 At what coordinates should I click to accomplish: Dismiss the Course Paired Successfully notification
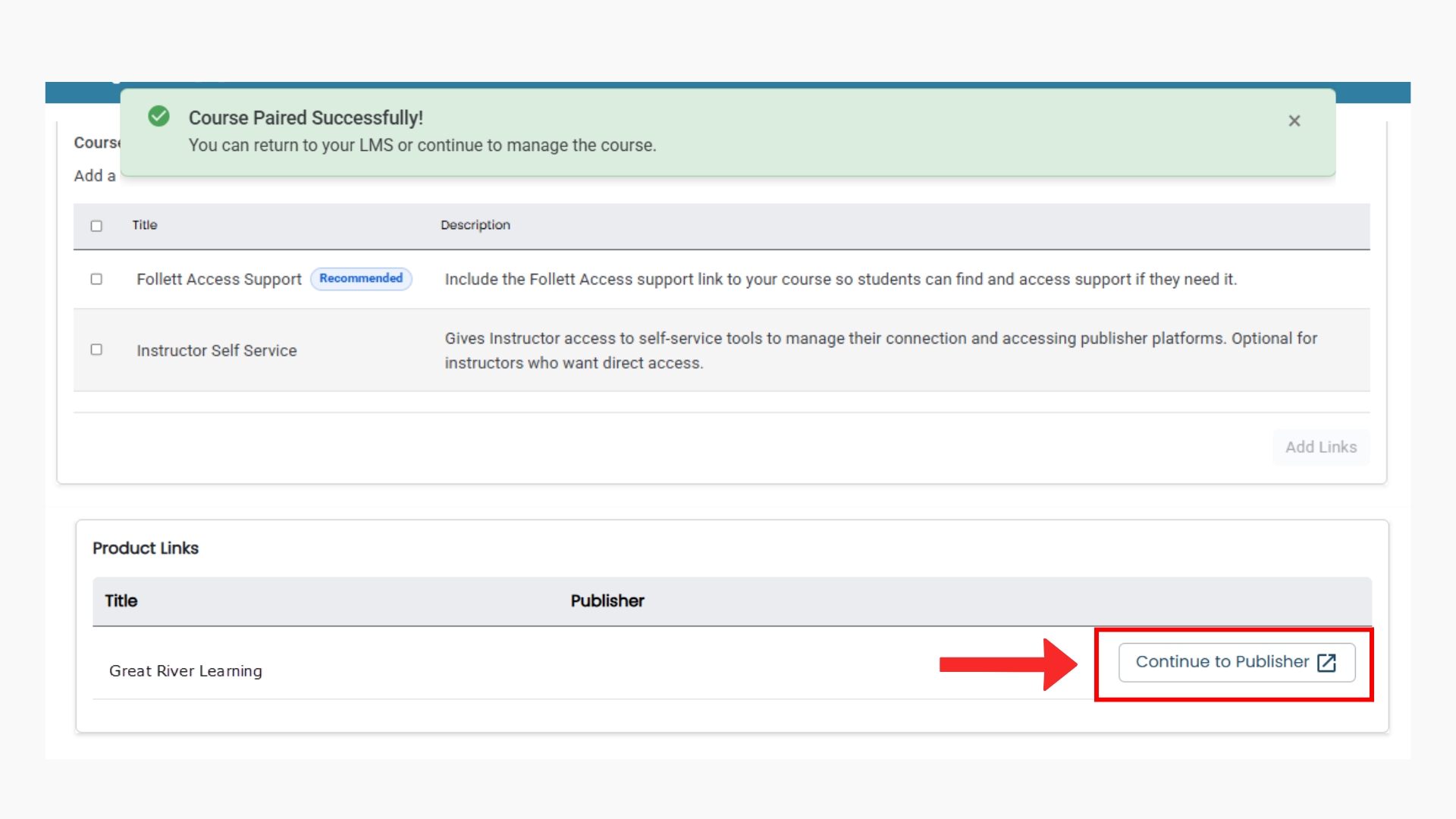click(1294, 121)
